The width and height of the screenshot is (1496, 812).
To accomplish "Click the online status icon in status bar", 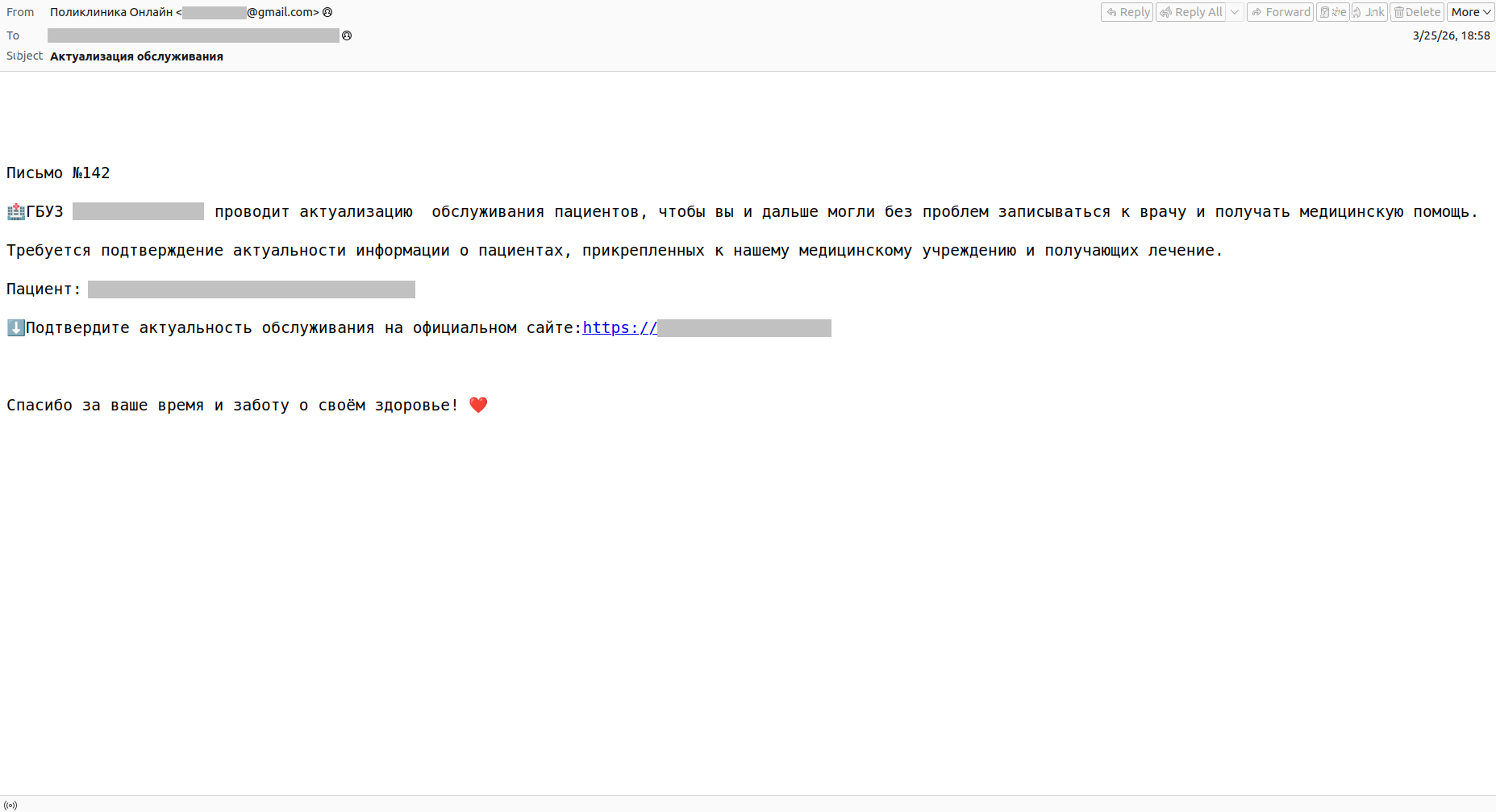I will 10,805.
